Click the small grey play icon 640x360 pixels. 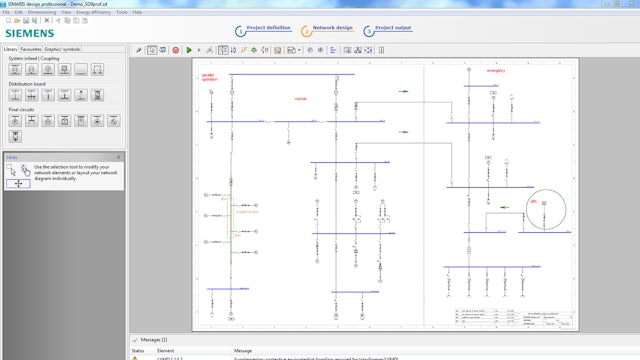199,50
